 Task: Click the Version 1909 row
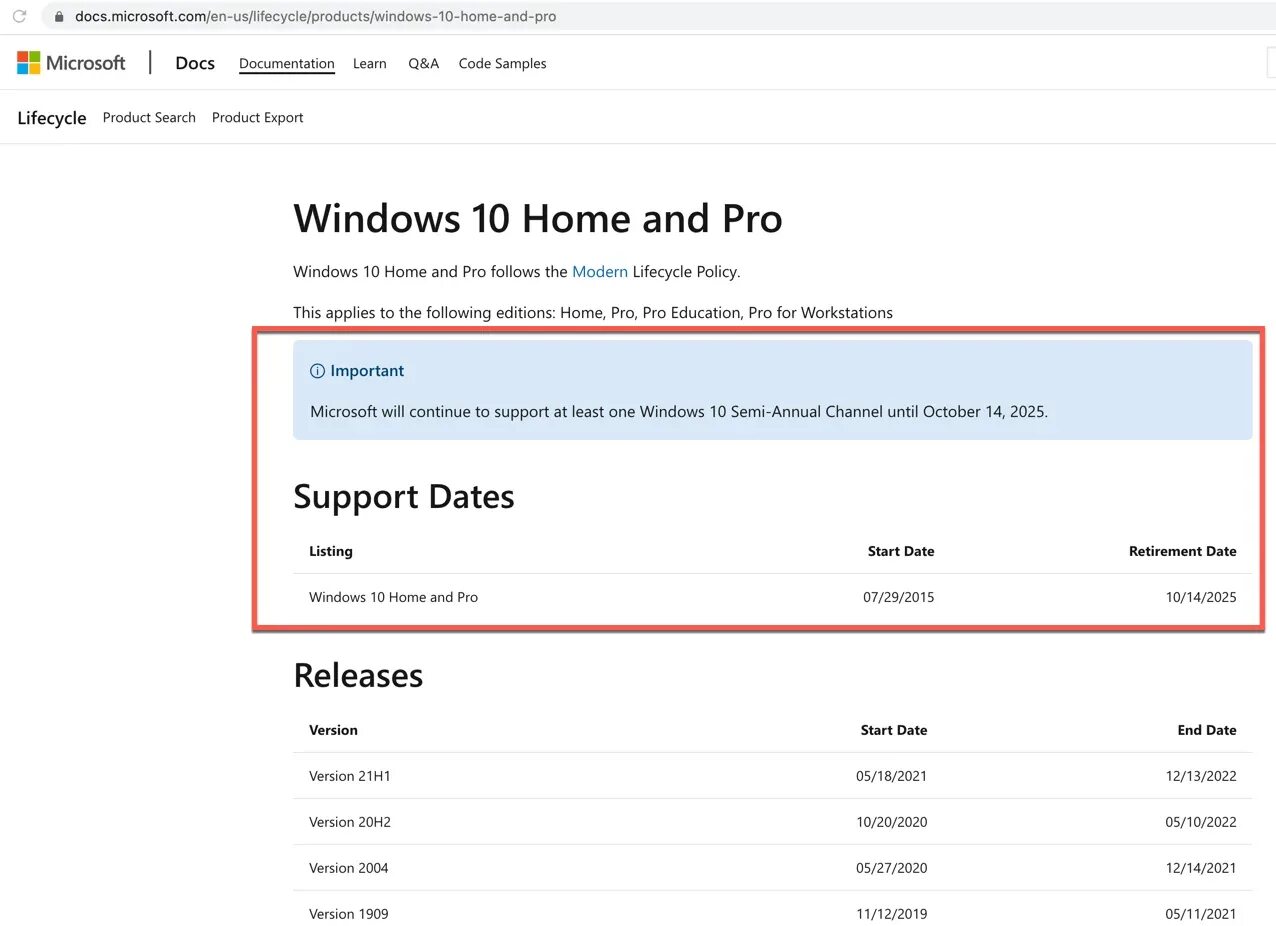tap(772, 913)
